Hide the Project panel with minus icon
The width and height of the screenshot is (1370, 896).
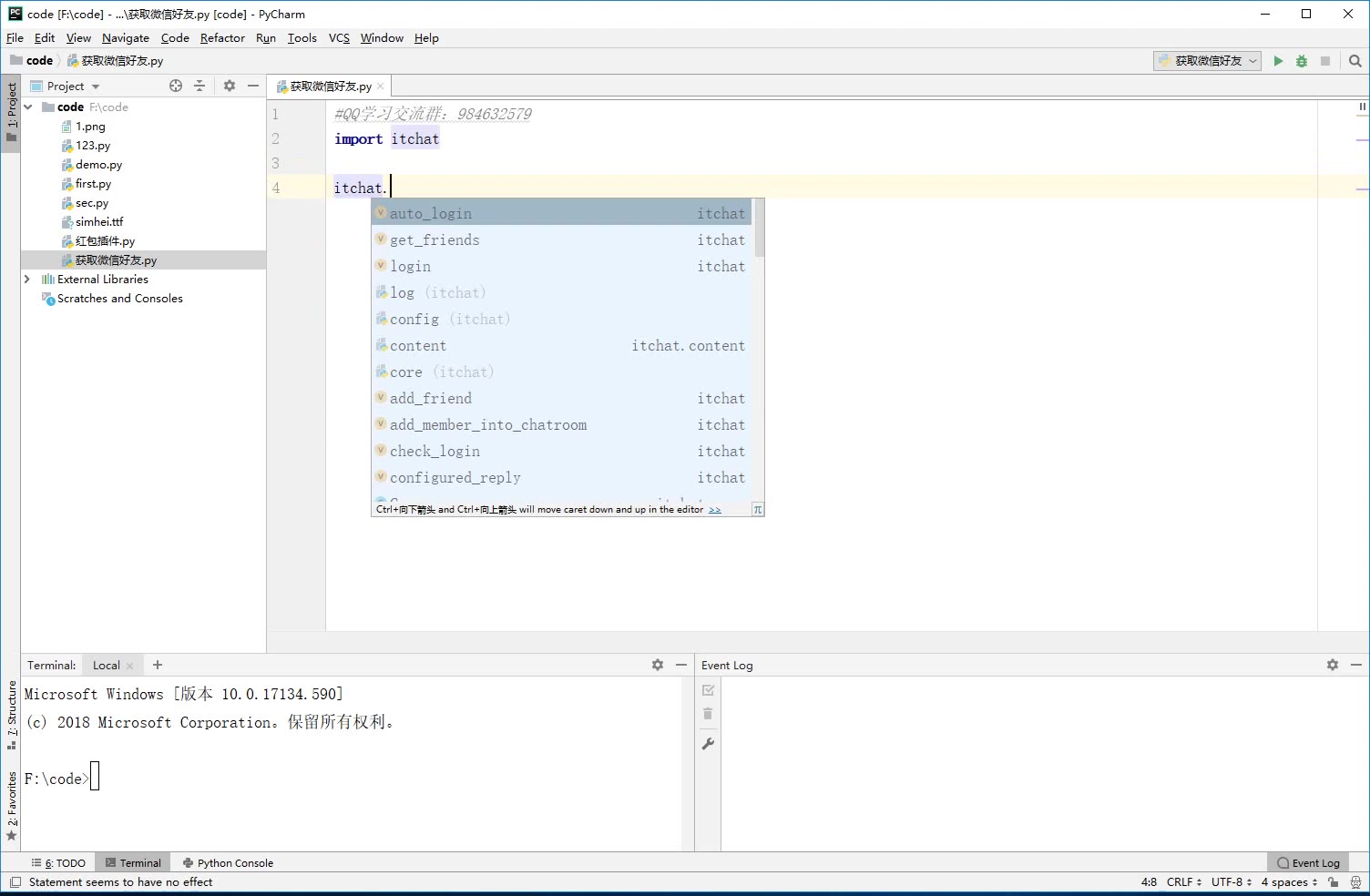click(x=253, y=86)
